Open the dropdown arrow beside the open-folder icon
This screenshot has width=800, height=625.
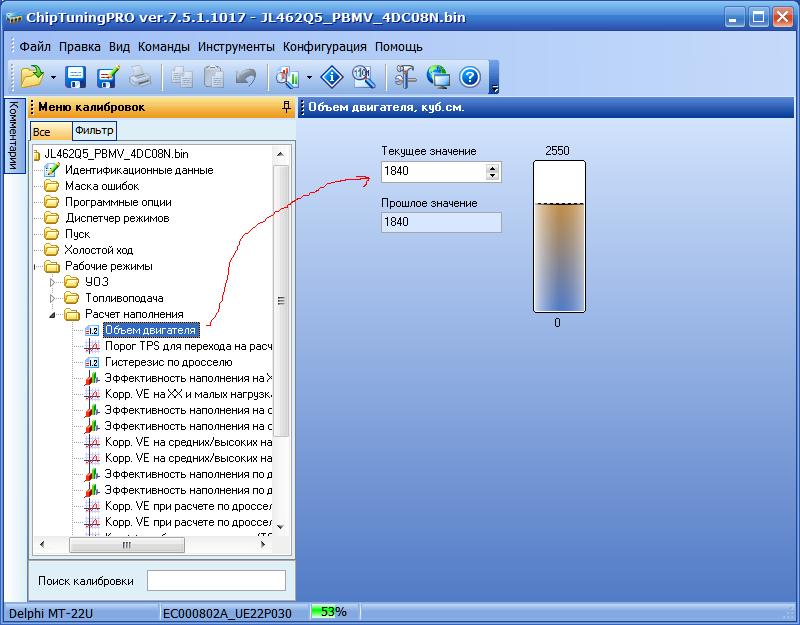tap(53, 78)
